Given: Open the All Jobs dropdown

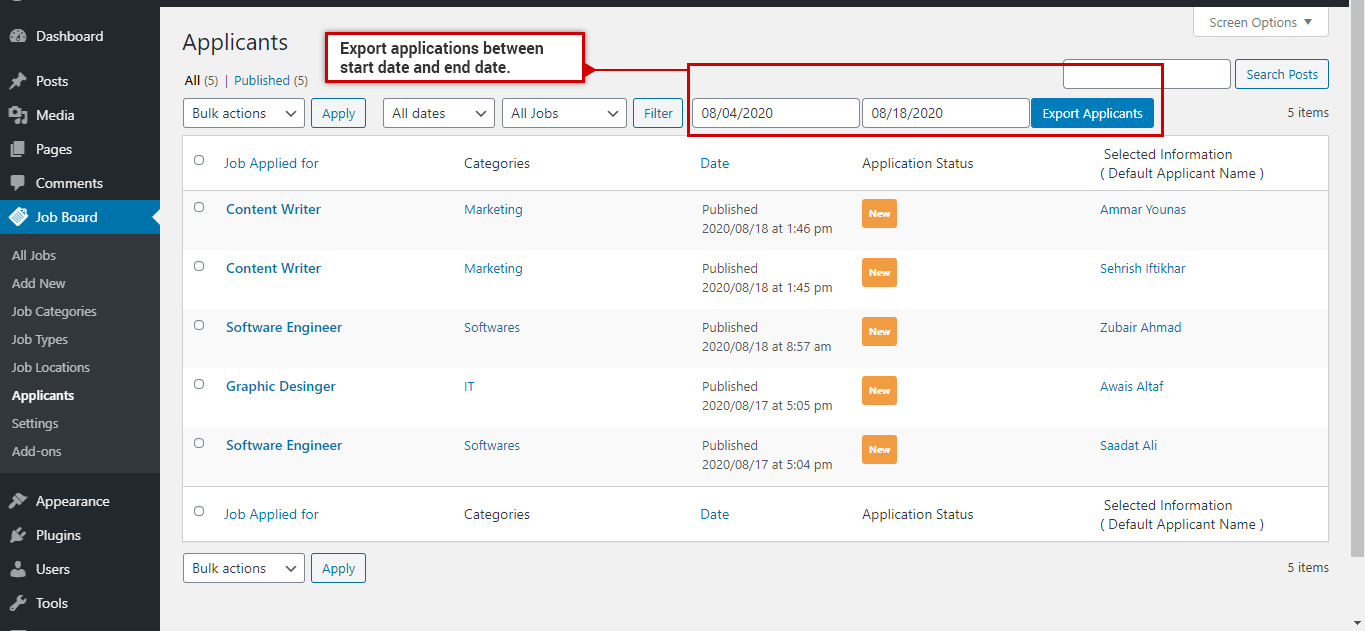Looking at the screenshot, I should tap(563, 113).
